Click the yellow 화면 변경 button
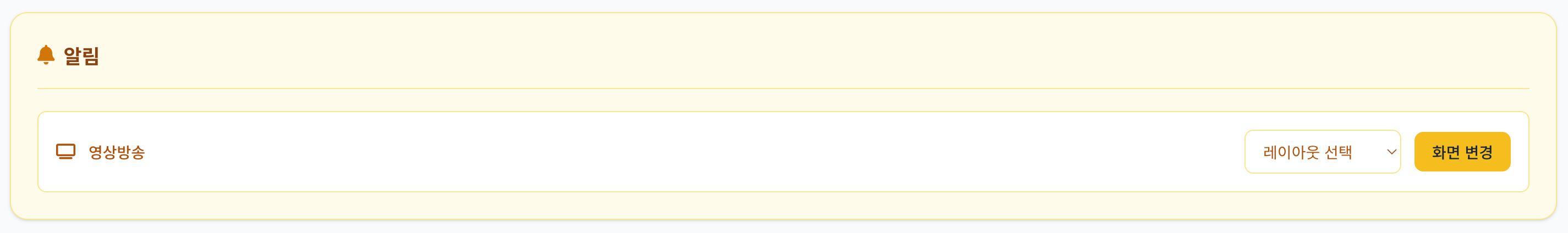Viewport: 1568px width, 233px height. (x=1461, y=152)
